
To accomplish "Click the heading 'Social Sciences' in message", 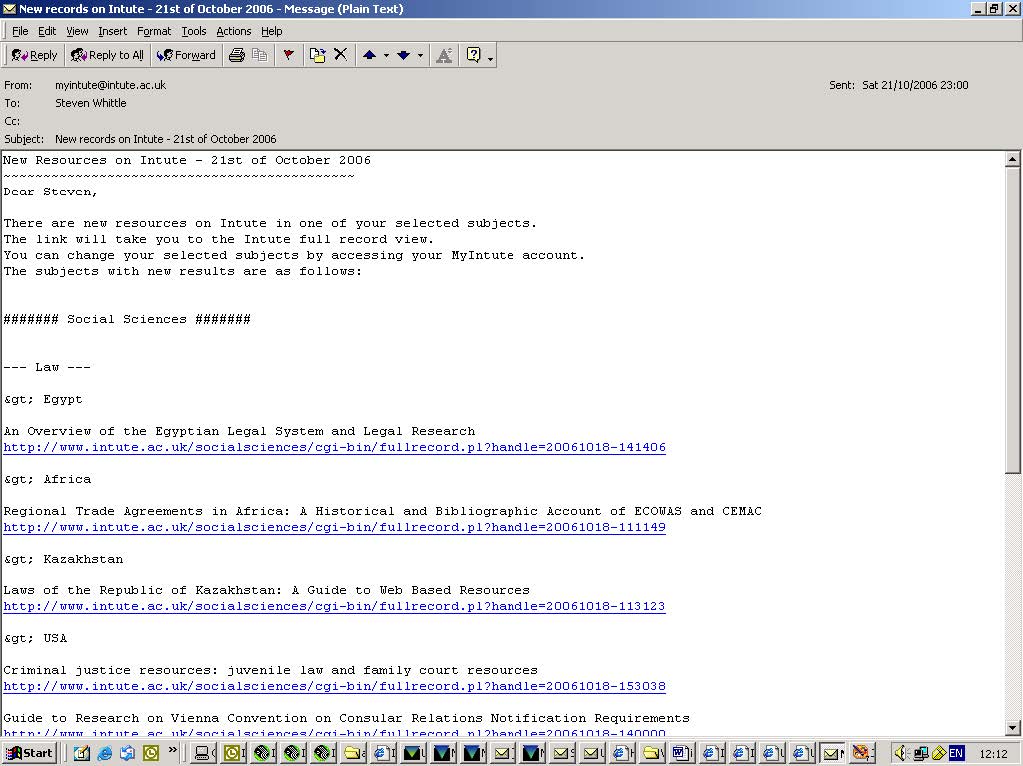I will pos(127,320).
